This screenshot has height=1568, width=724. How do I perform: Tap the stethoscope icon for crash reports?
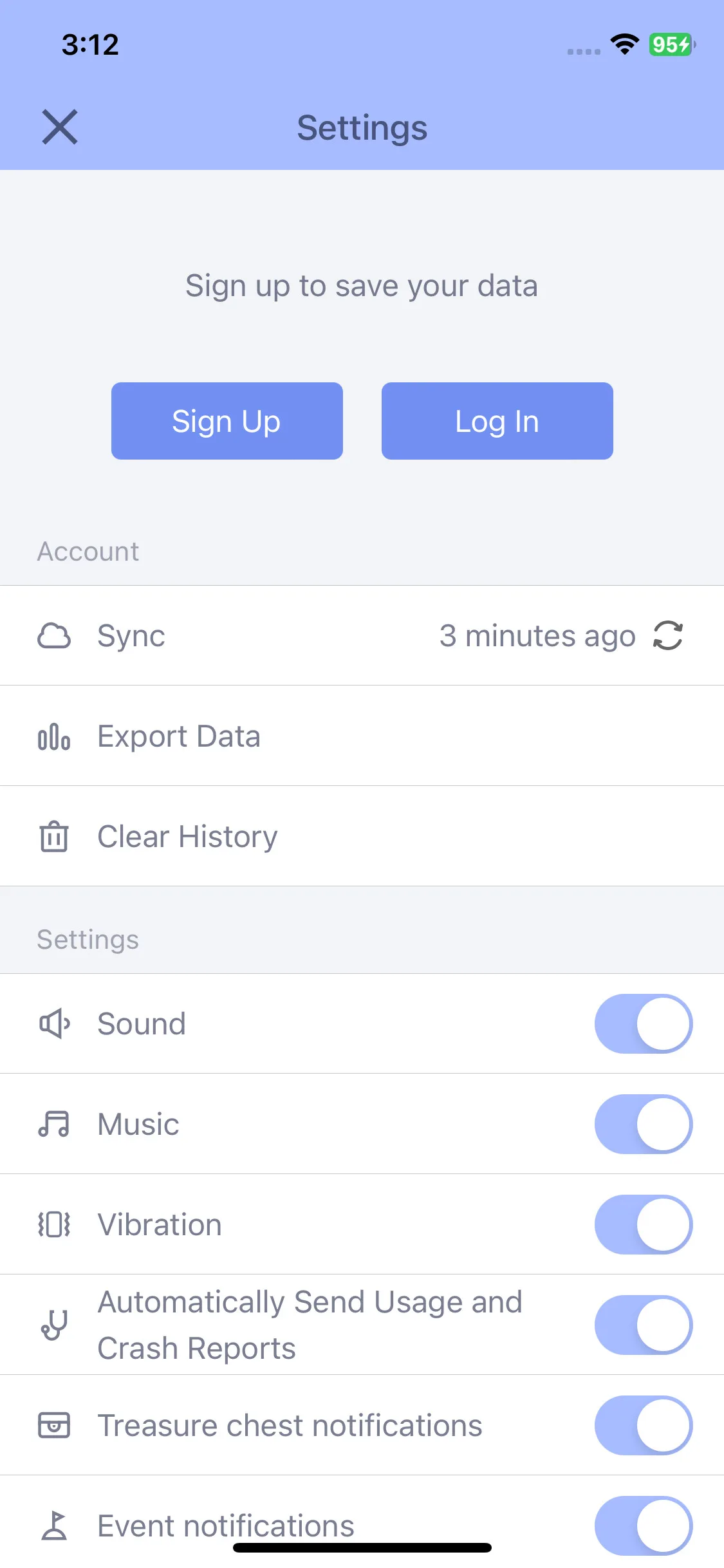[x=54, y=1325]
